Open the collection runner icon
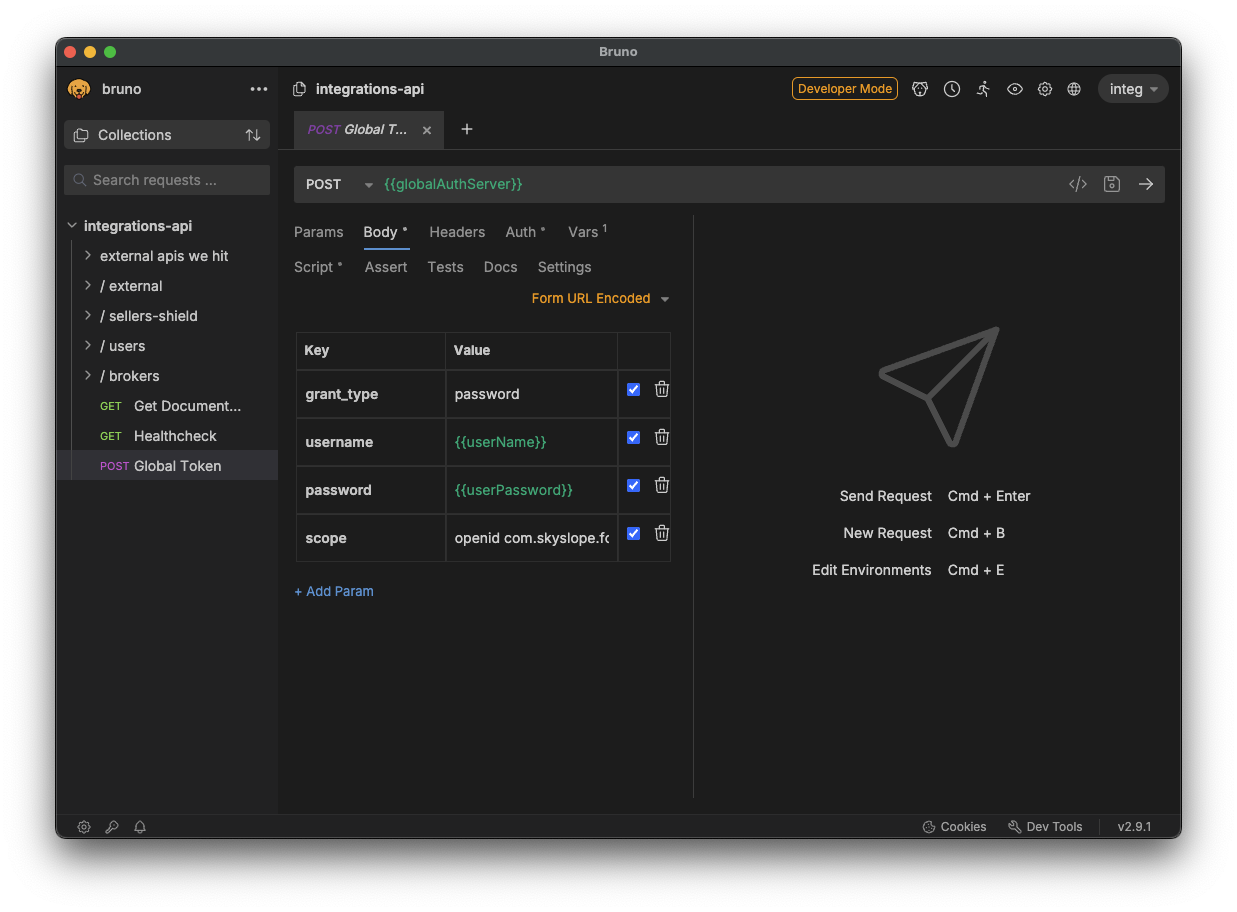This screenshot has width=1237, height=912. [x=983, y=89]
